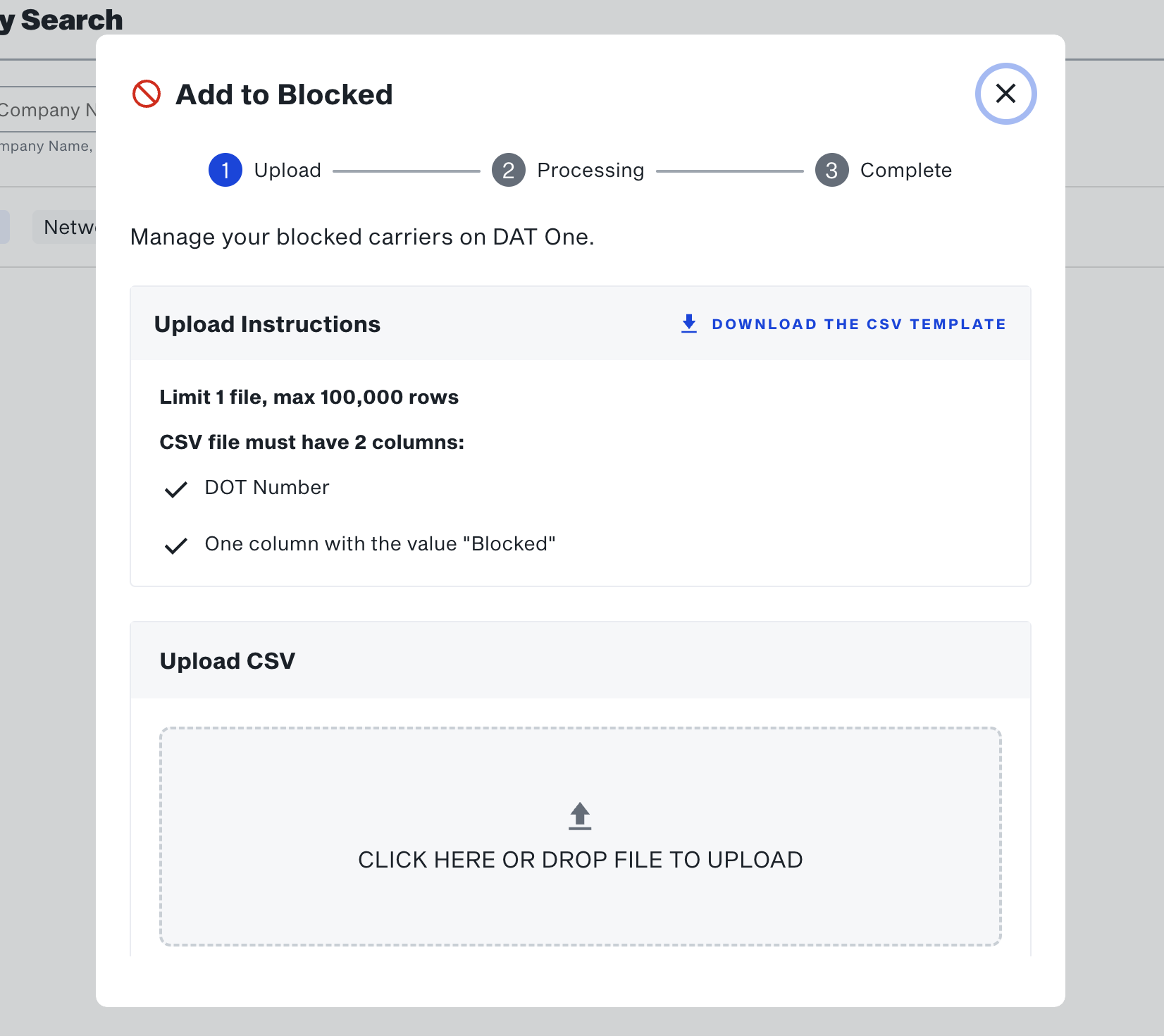Screen dimensions: 1164x1036
Task: Click the step 3 Complete circle
Action: (831, 171)
